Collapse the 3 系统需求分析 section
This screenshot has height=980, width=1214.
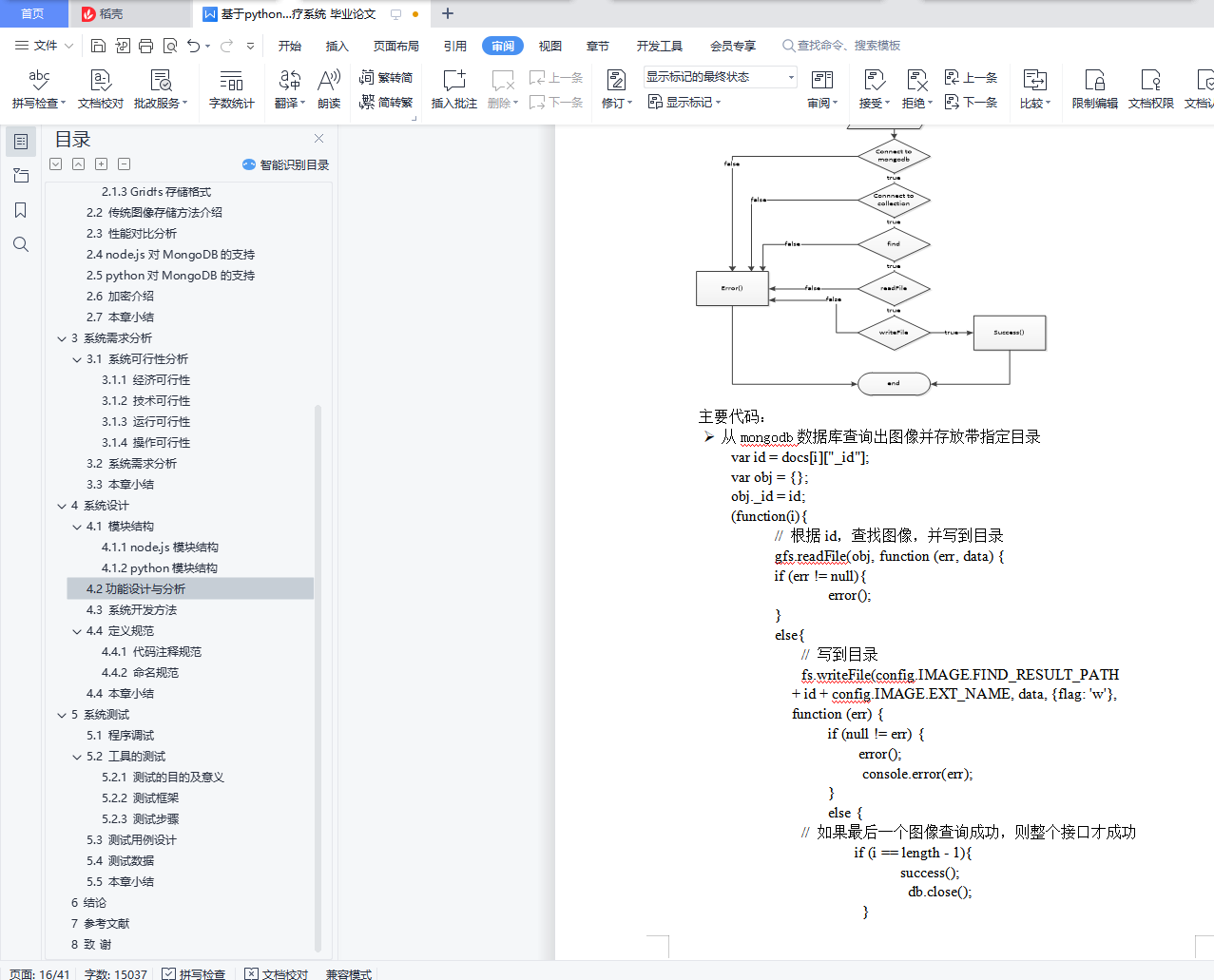tap(62, 338)
